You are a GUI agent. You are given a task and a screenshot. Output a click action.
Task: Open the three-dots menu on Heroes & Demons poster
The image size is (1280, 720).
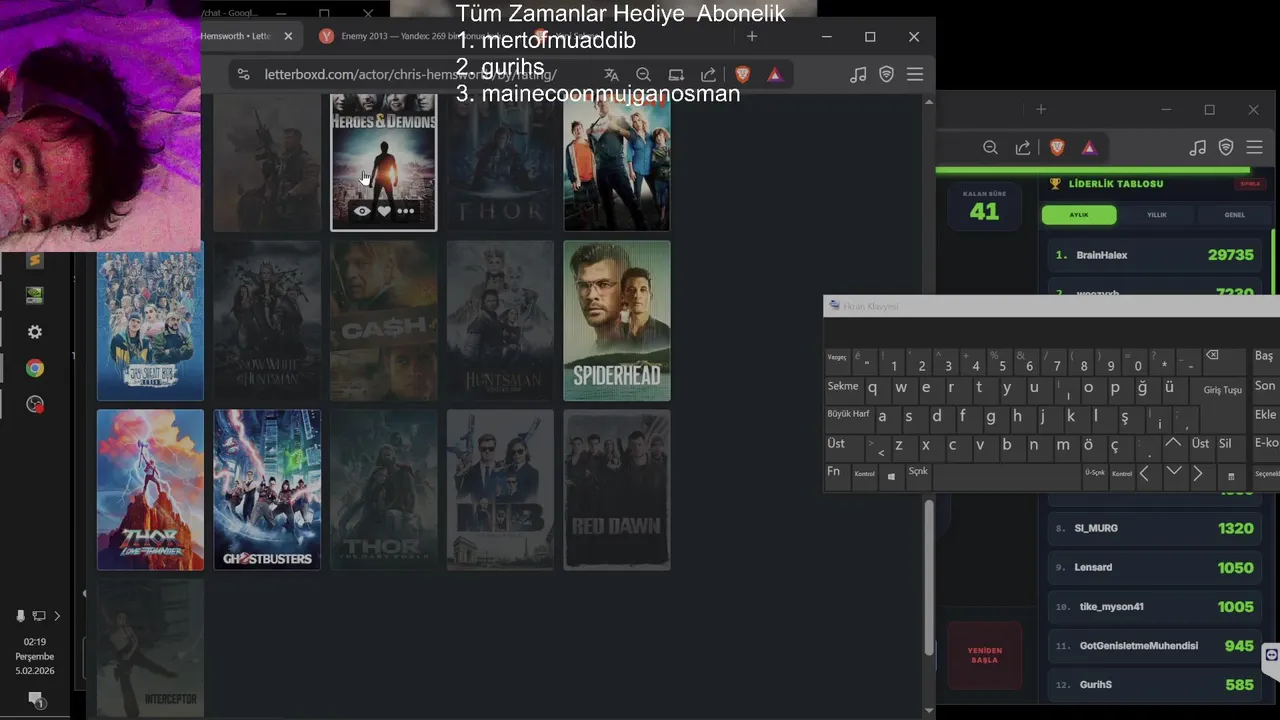click(406, 211)
